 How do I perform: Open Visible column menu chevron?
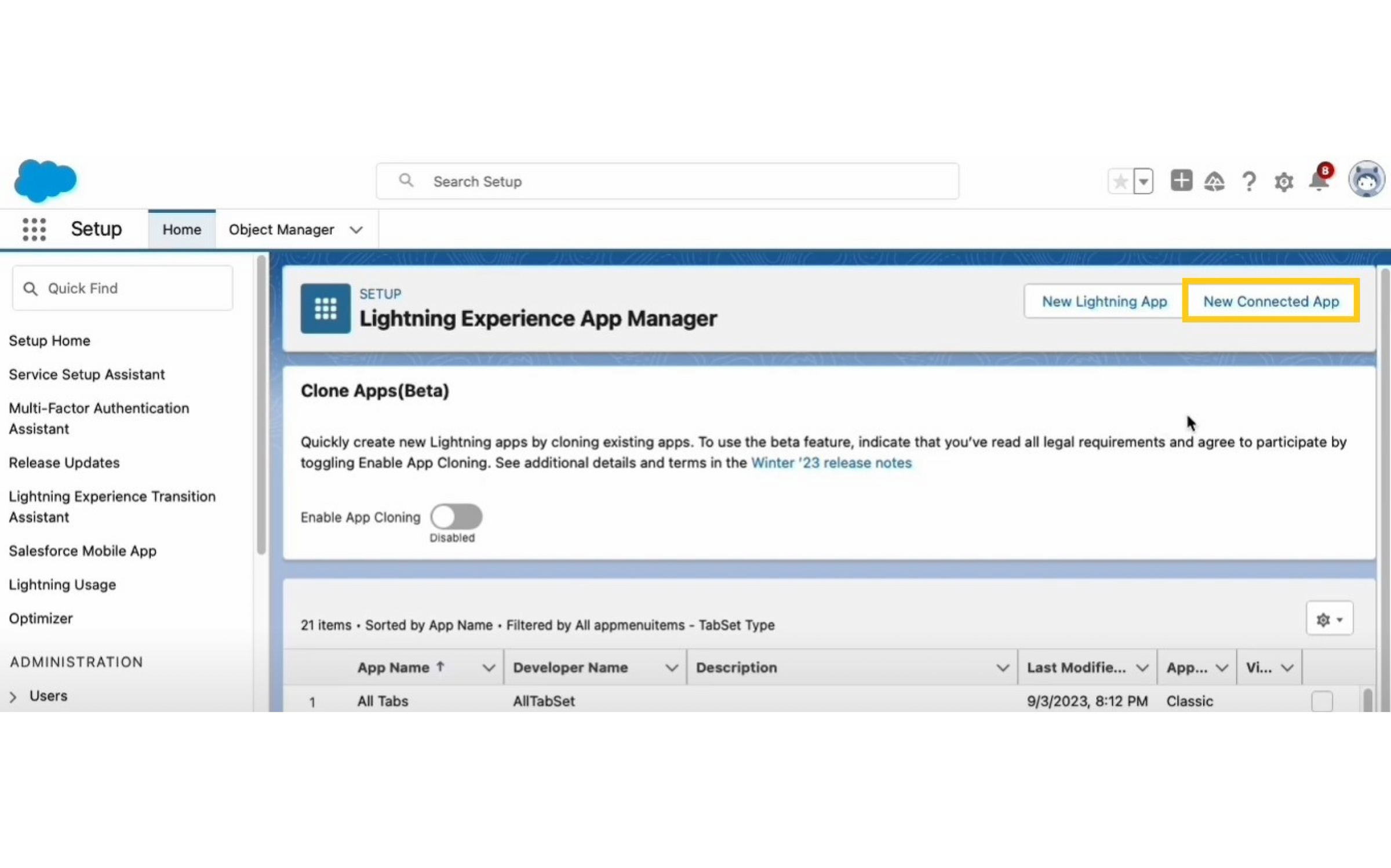tap(1287, 668)
